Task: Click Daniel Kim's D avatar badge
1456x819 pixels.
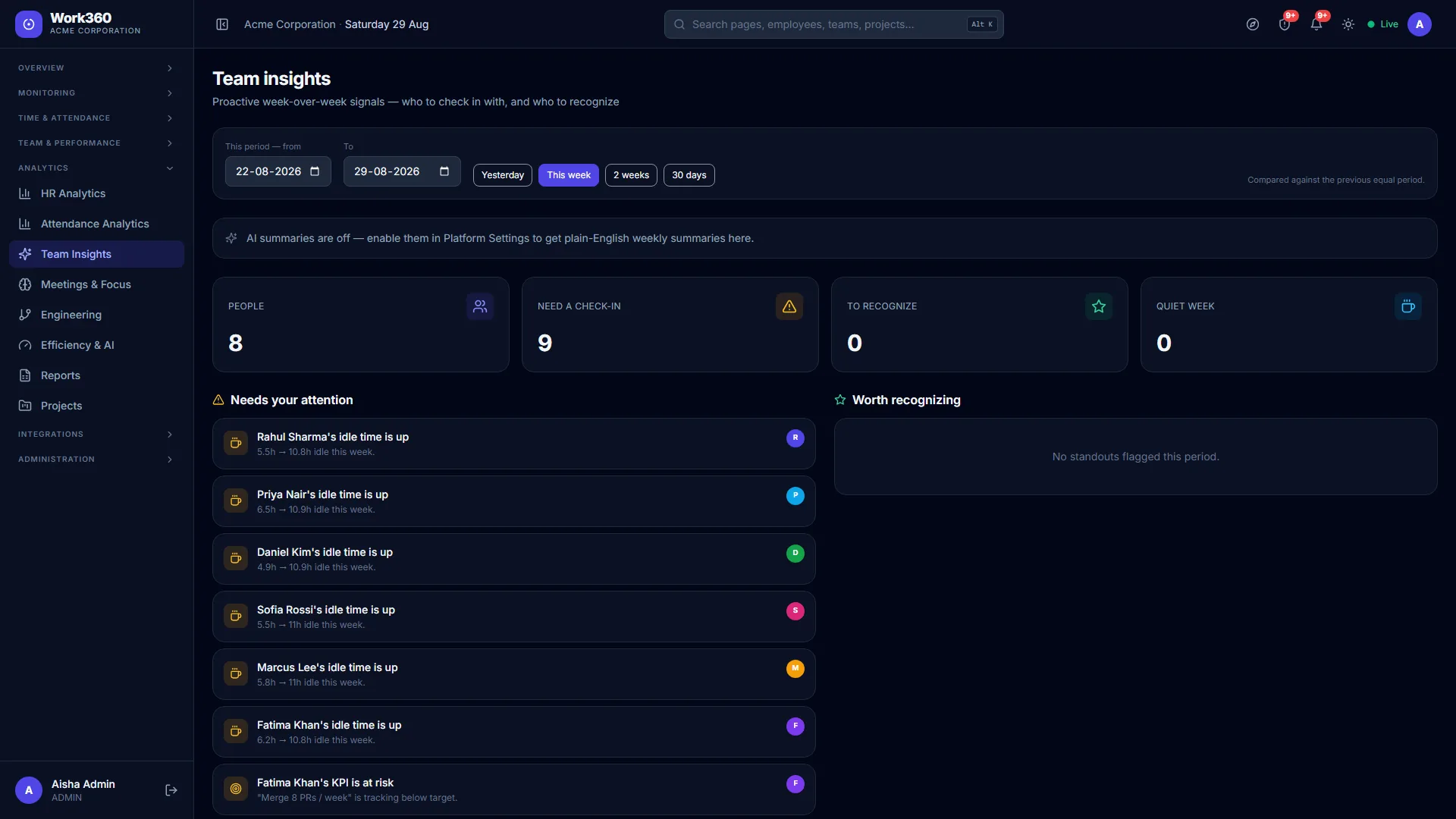Action: point(795,553)
